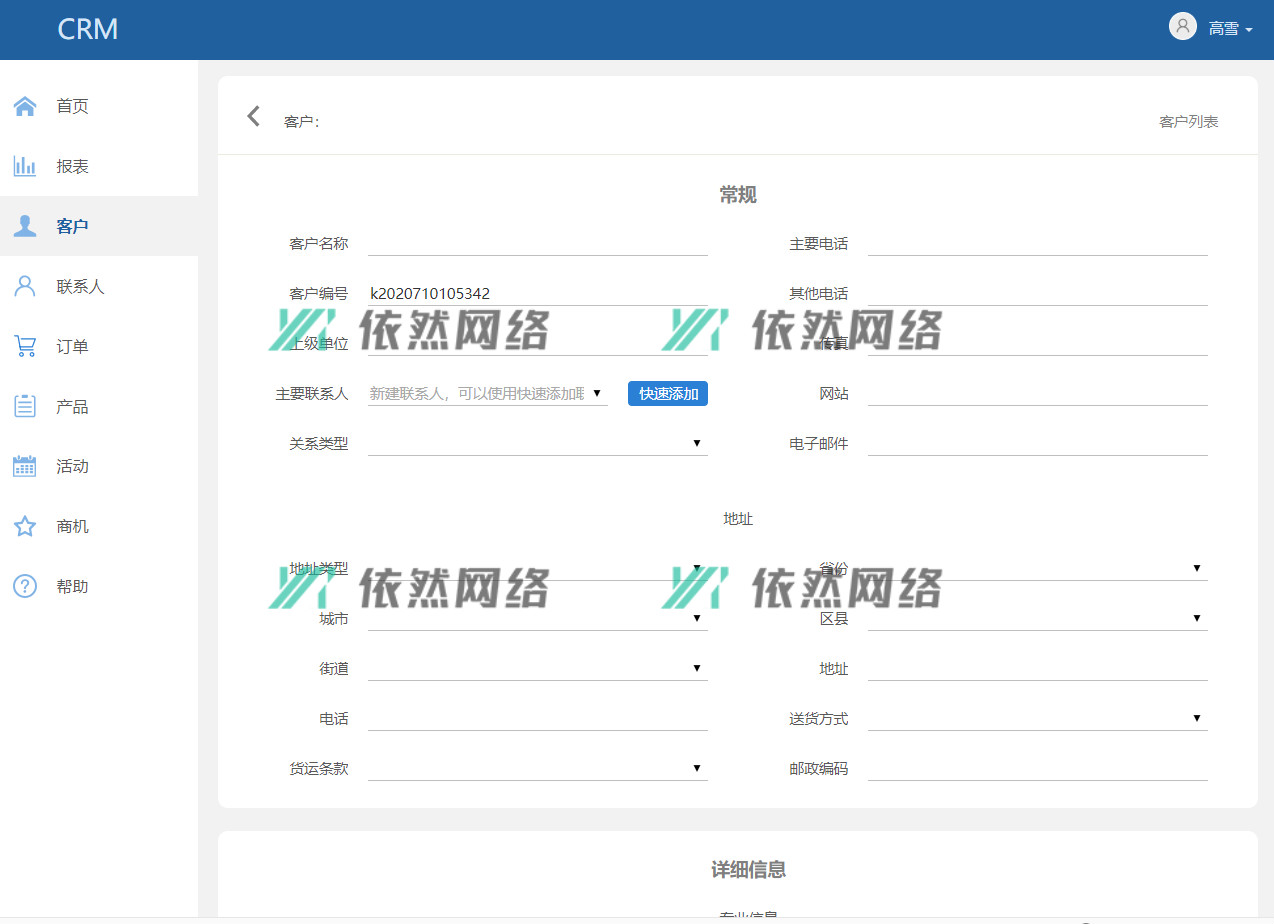Click the star opportunities icon

pos(25,526)
